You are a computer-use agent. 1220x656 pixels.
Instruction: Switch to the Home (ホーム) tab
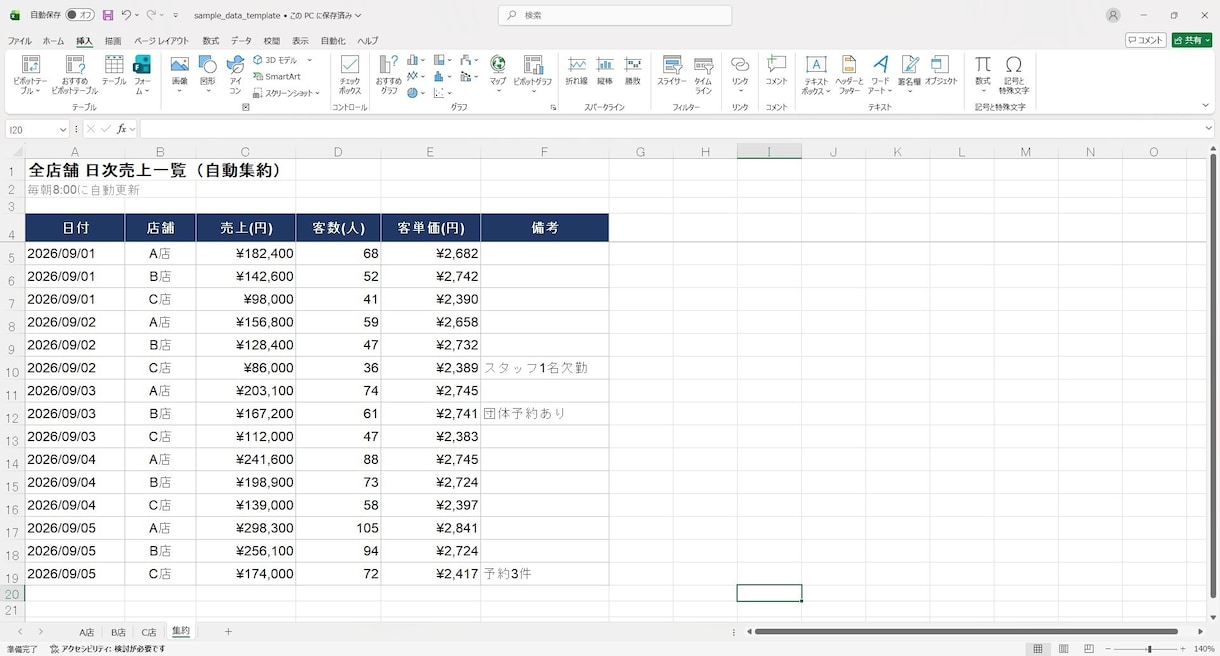pos(53,41)
